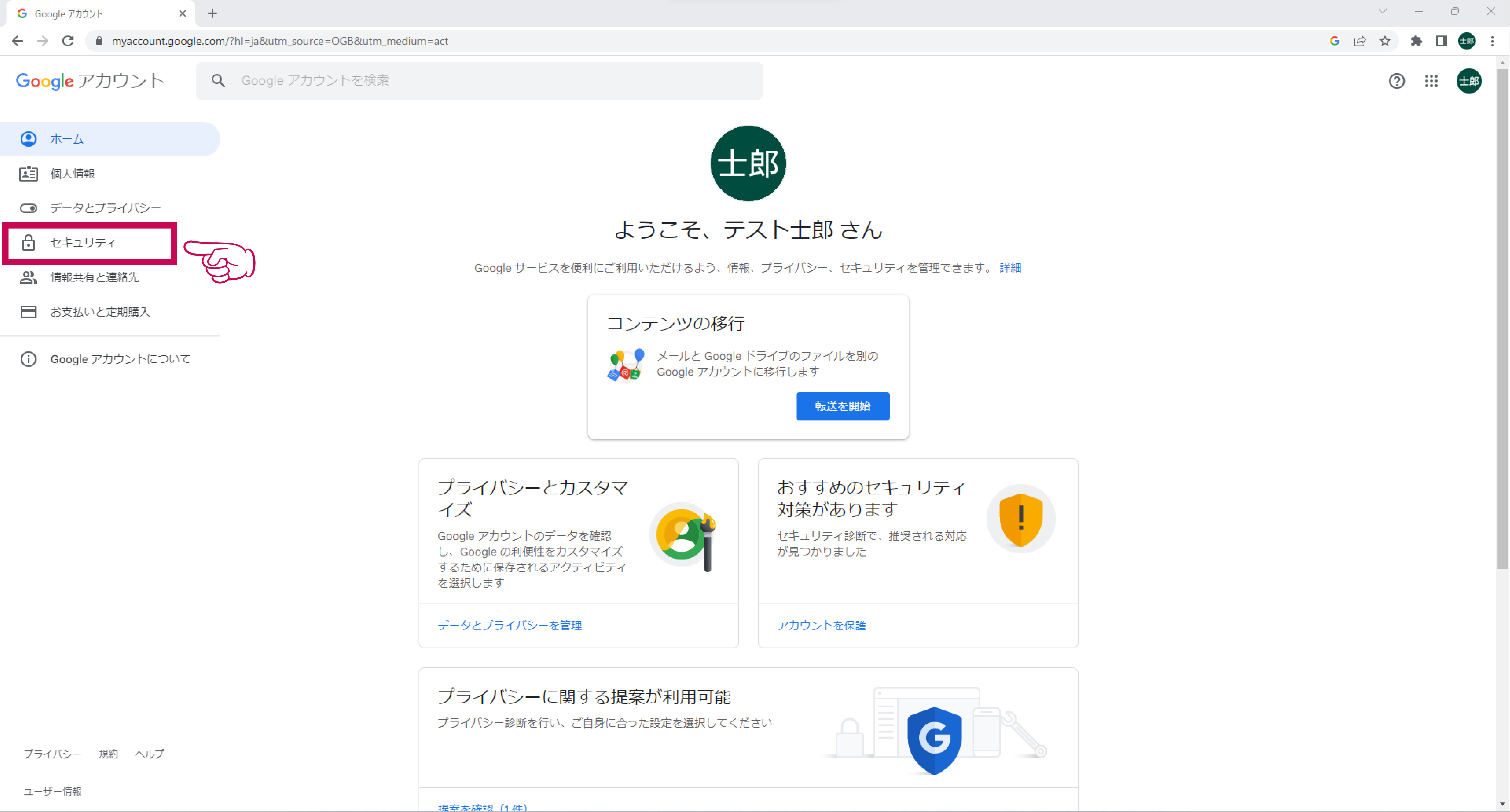
Task: Open Chrome profile 士郎 avatar in toolbar
Action: point(1467,41)
